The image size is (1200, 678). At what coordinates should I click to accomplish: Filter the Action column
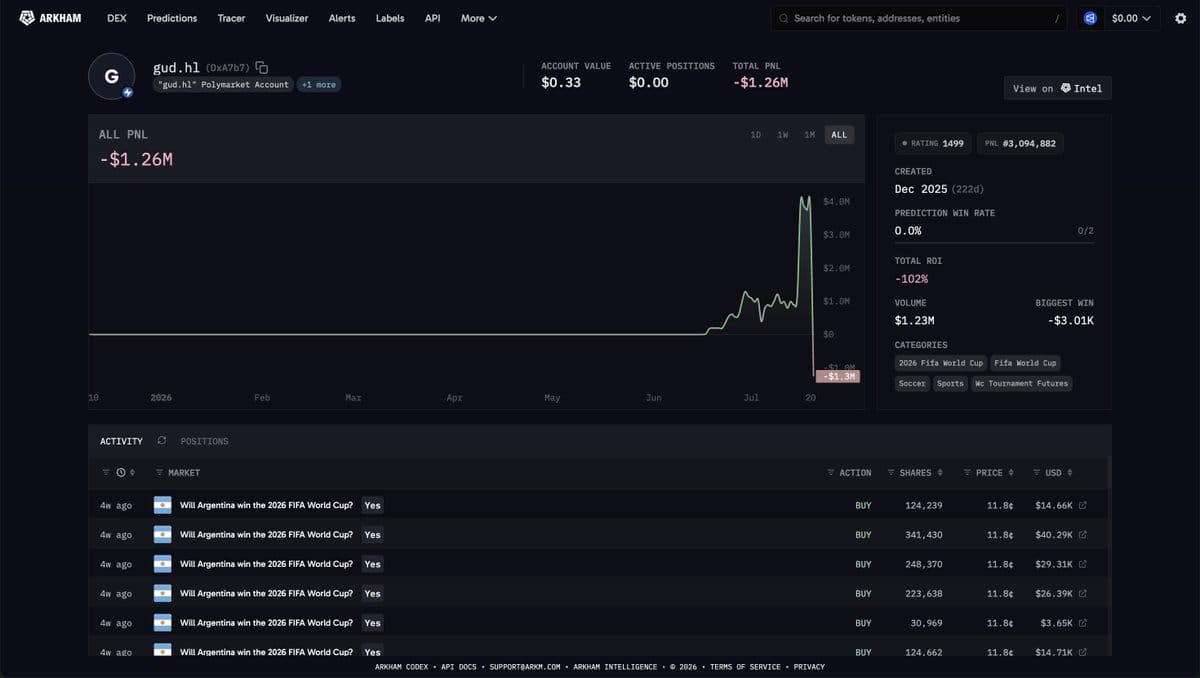(831, 472)
